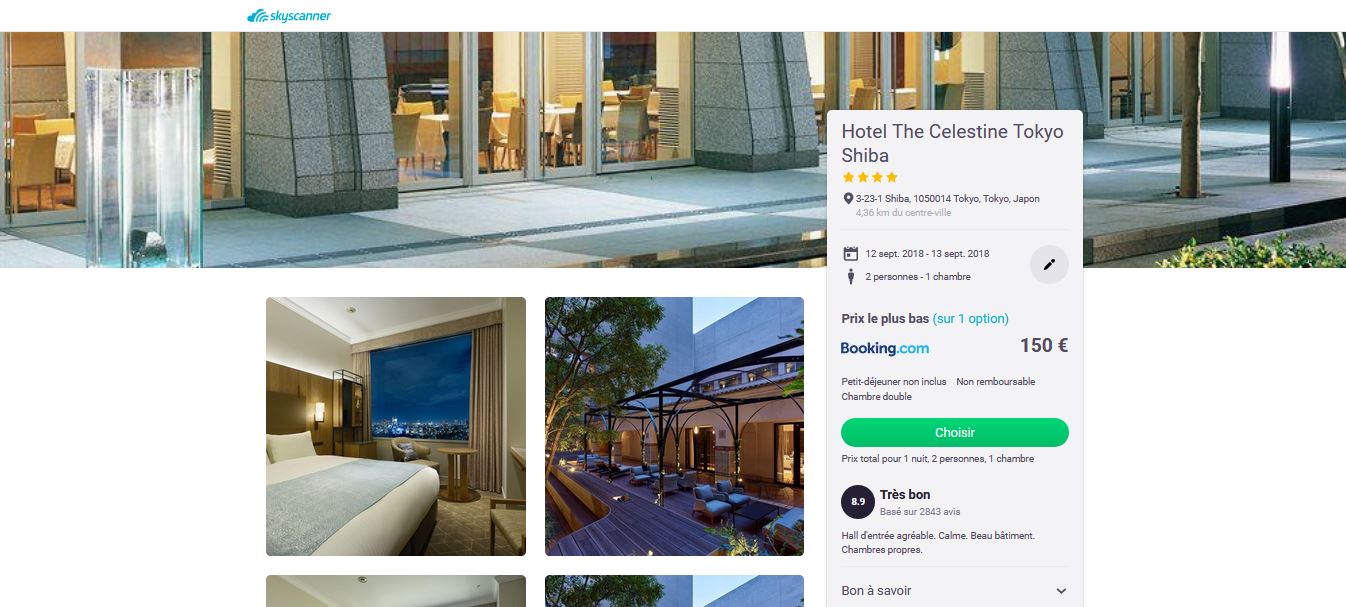Viewport: 1346px width, 607px height.
Task: Click the Basé sur 2843 avis text
Action: click(x=920, y=511)
